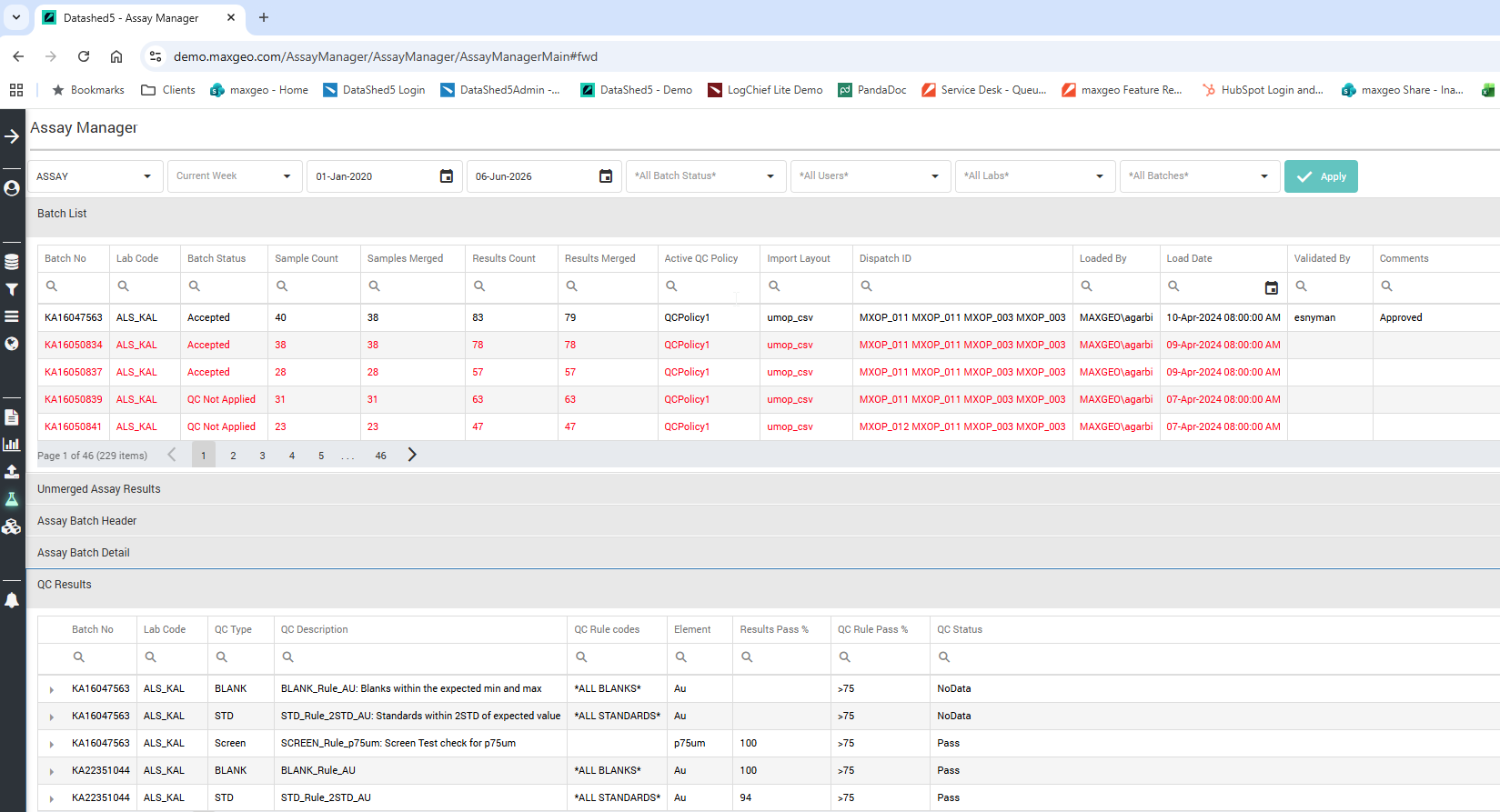Open the All Batches dropdown
1500x812 pixels.
1200,176
